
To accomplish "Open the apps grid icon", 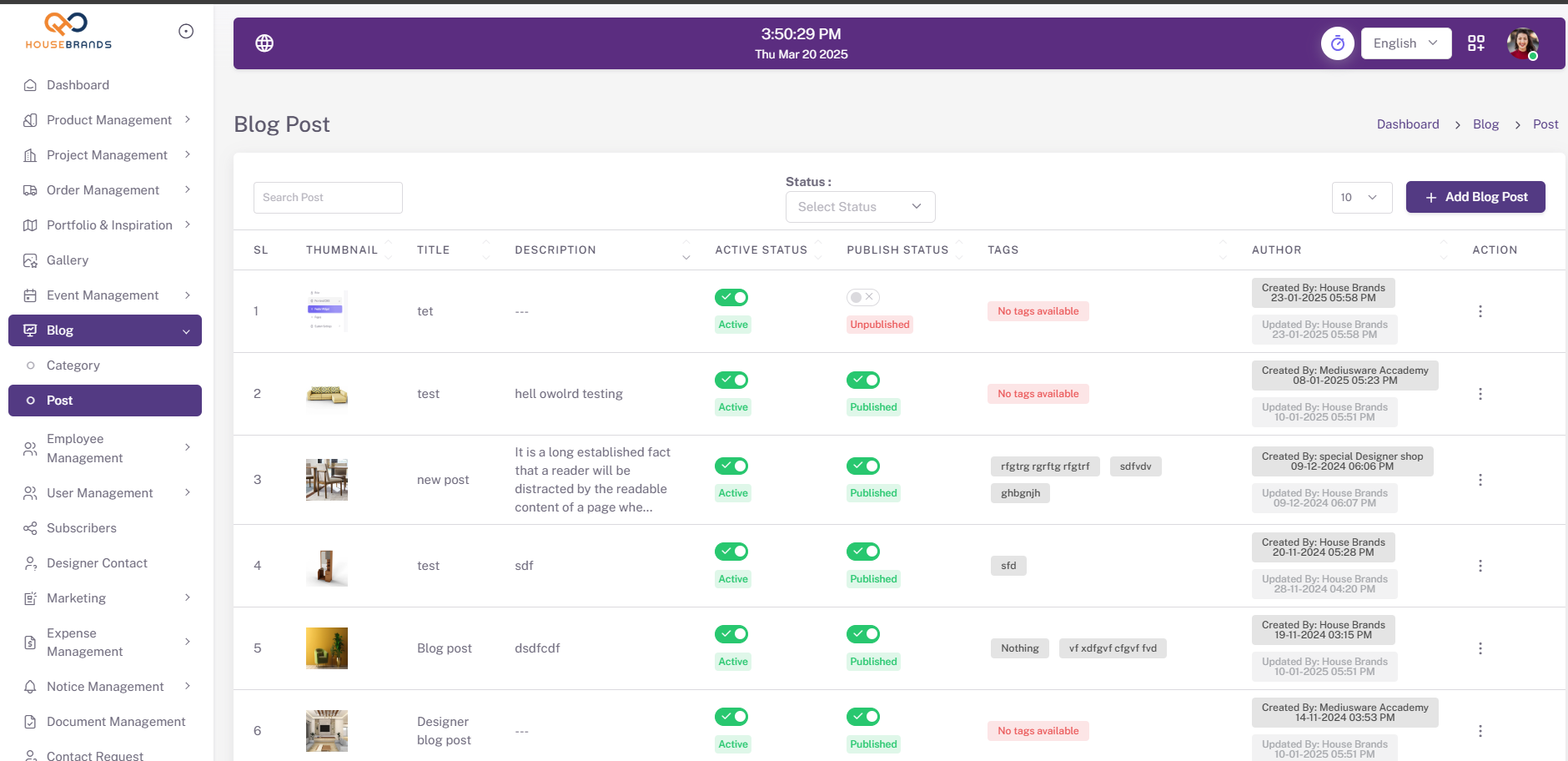I will click(1476, 43).
